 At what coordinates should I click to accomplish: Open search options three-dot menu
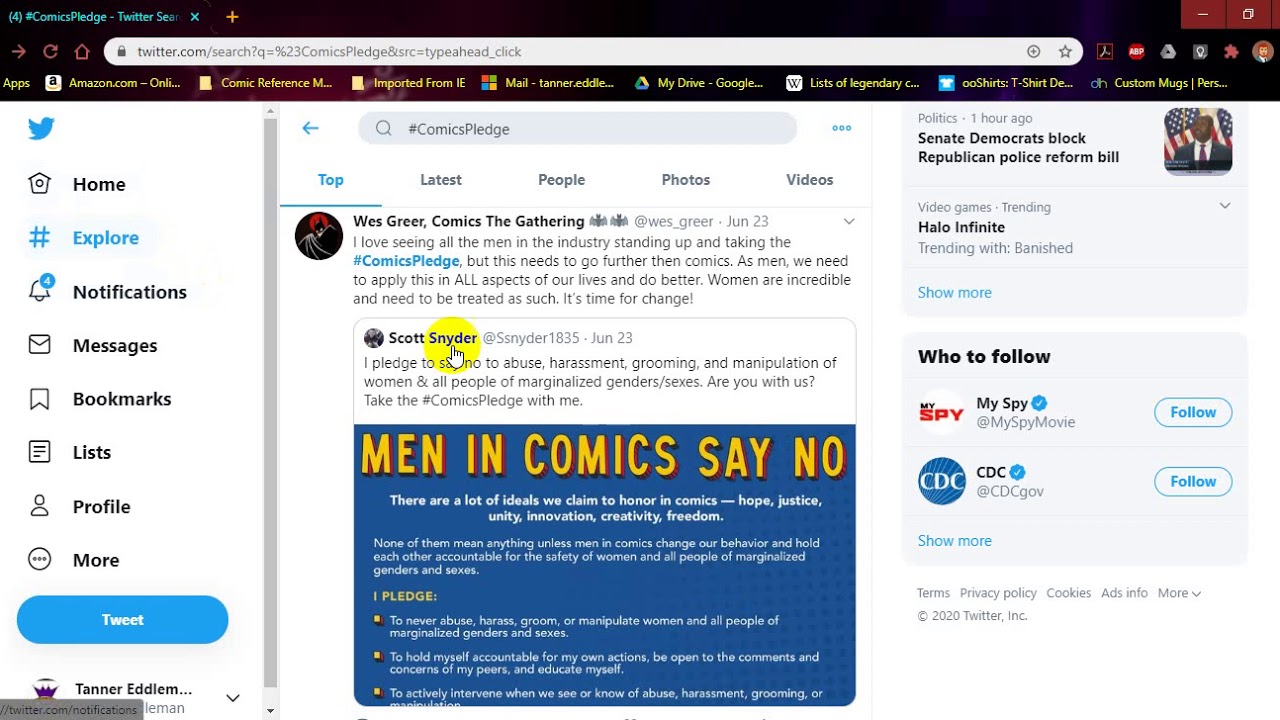[x=841, y=128]
